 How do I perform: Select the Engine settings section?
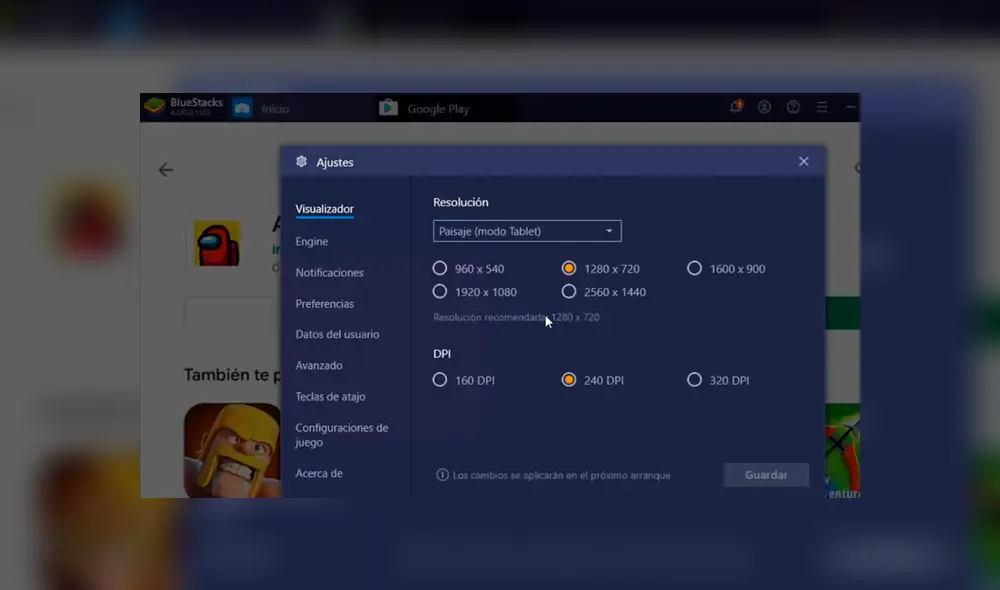click(311, 241)
